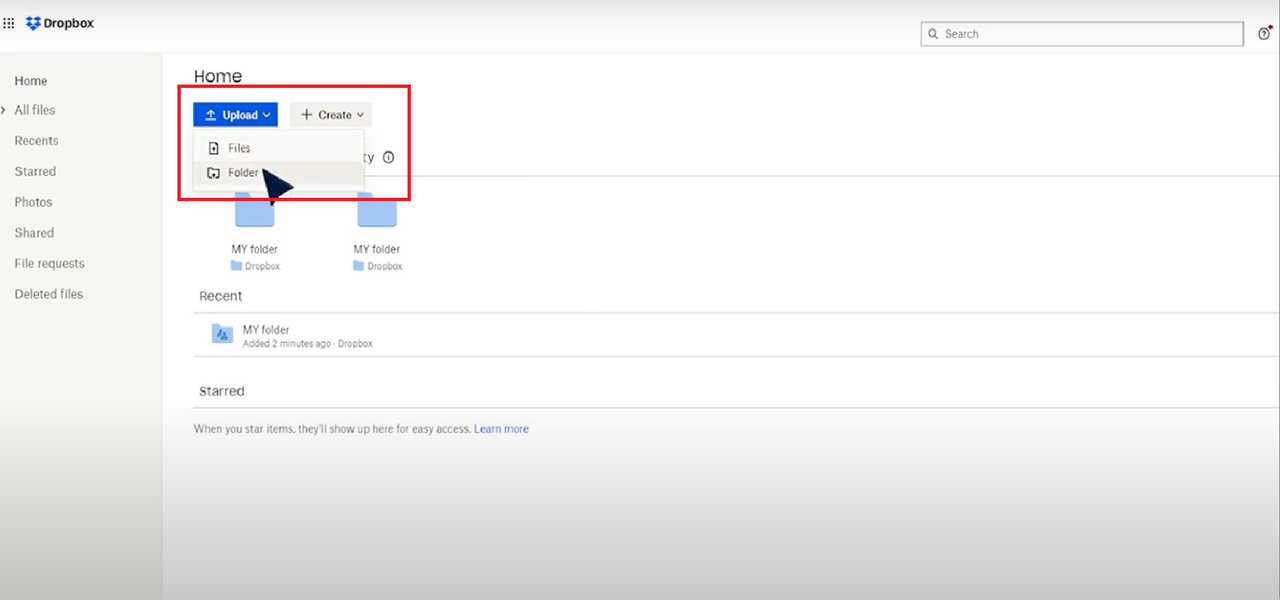The height and width of the screenshot is (600, 1280).
Task: Open Shared in the sidebar
Action: 34,233
